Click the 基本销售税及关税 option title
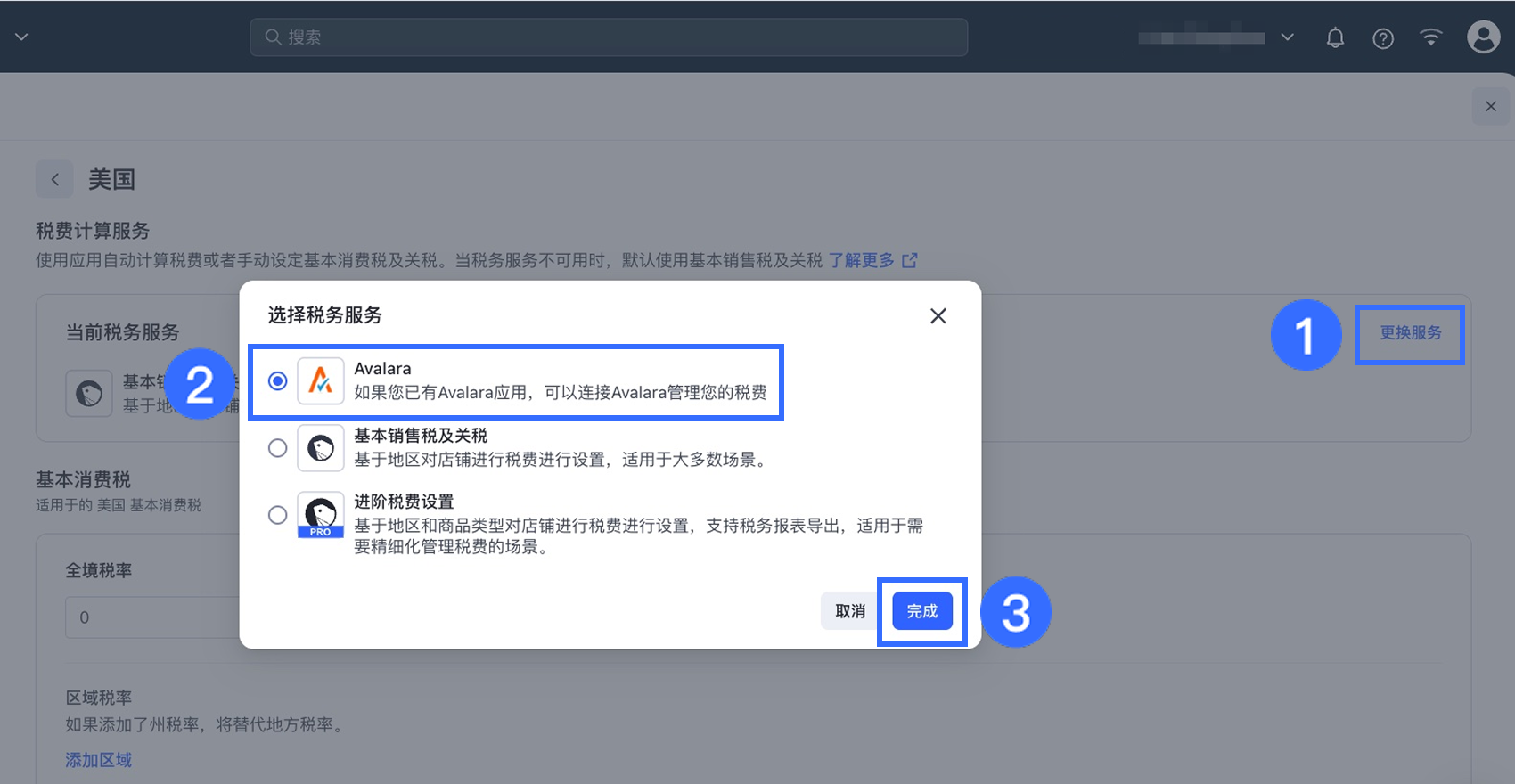Viewport: 1515px width, 784px height. tap(421, 436)
